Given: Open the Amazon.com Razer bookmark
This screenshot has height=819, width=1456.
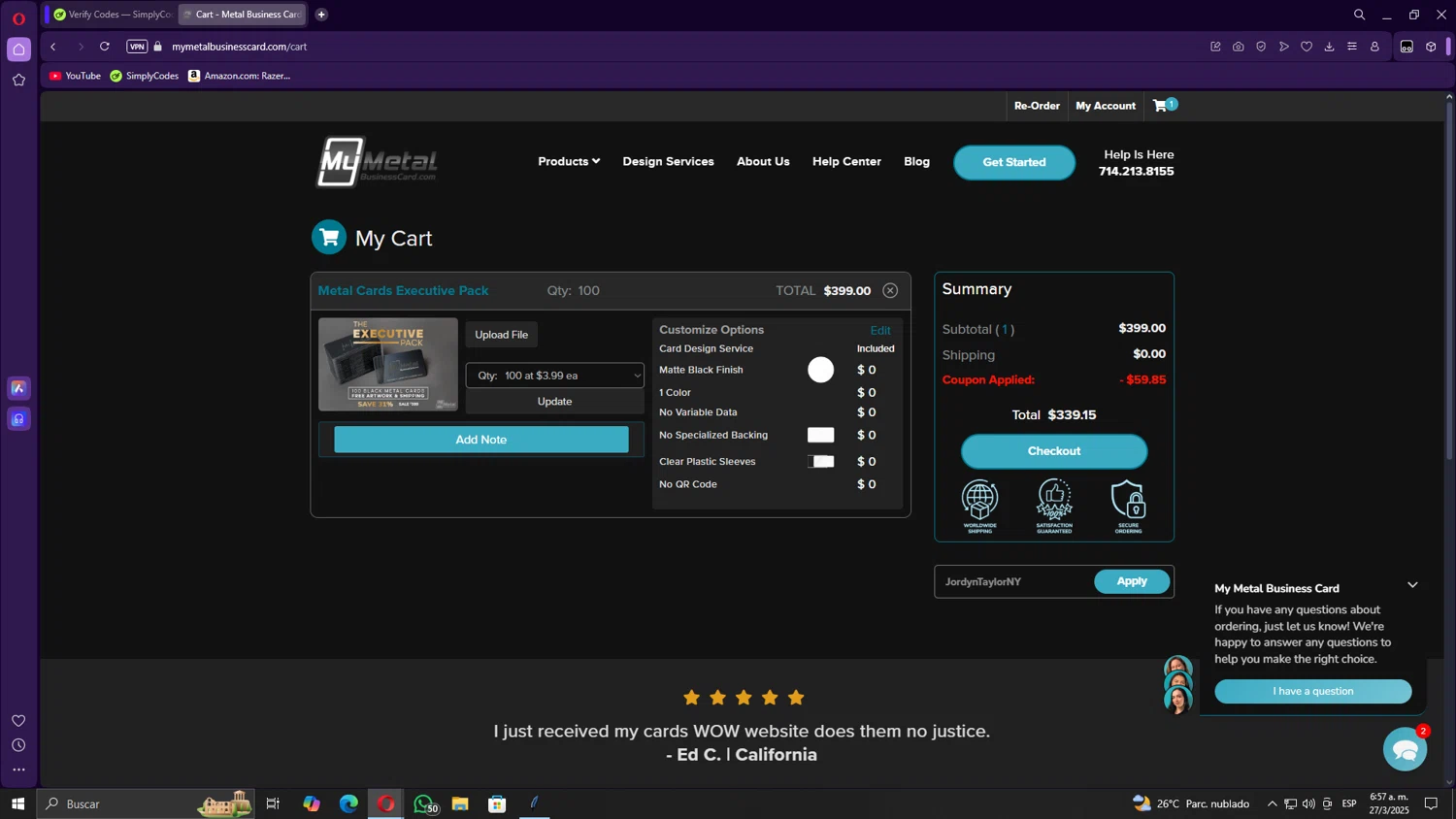Looking at the screenshot, I should [x=239, y=76].
